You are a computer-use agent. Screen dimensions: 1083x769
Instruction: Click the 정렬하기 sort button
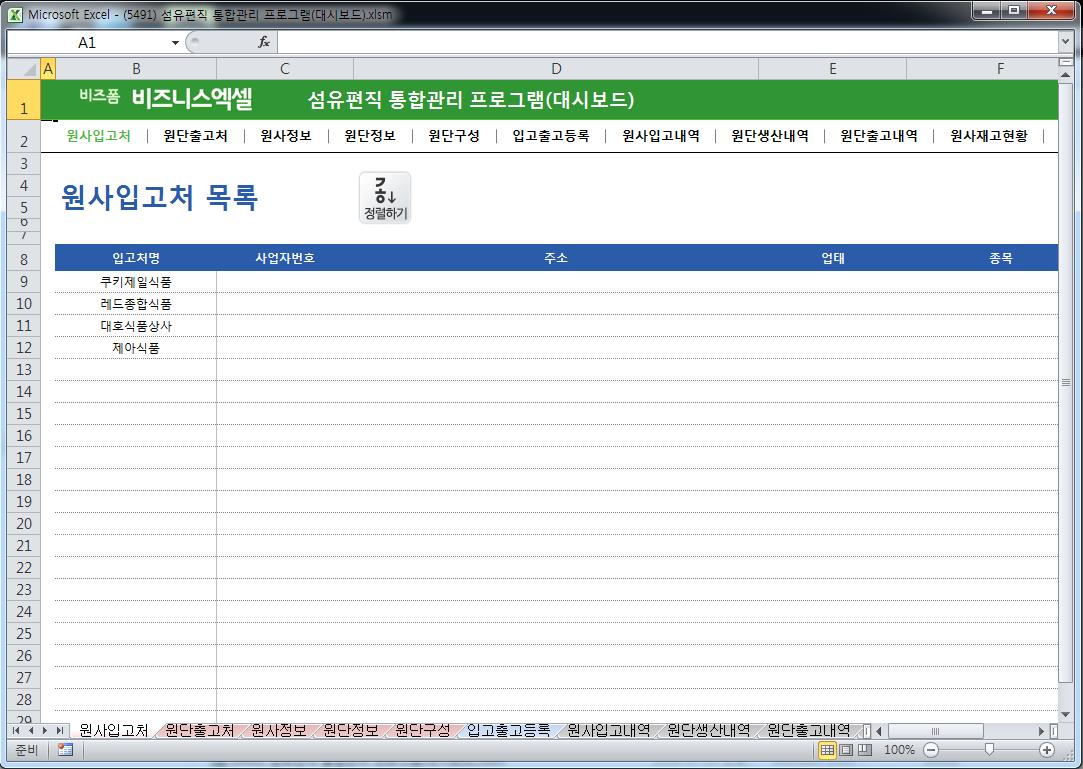pyautogui.click(x=385, y=198)
